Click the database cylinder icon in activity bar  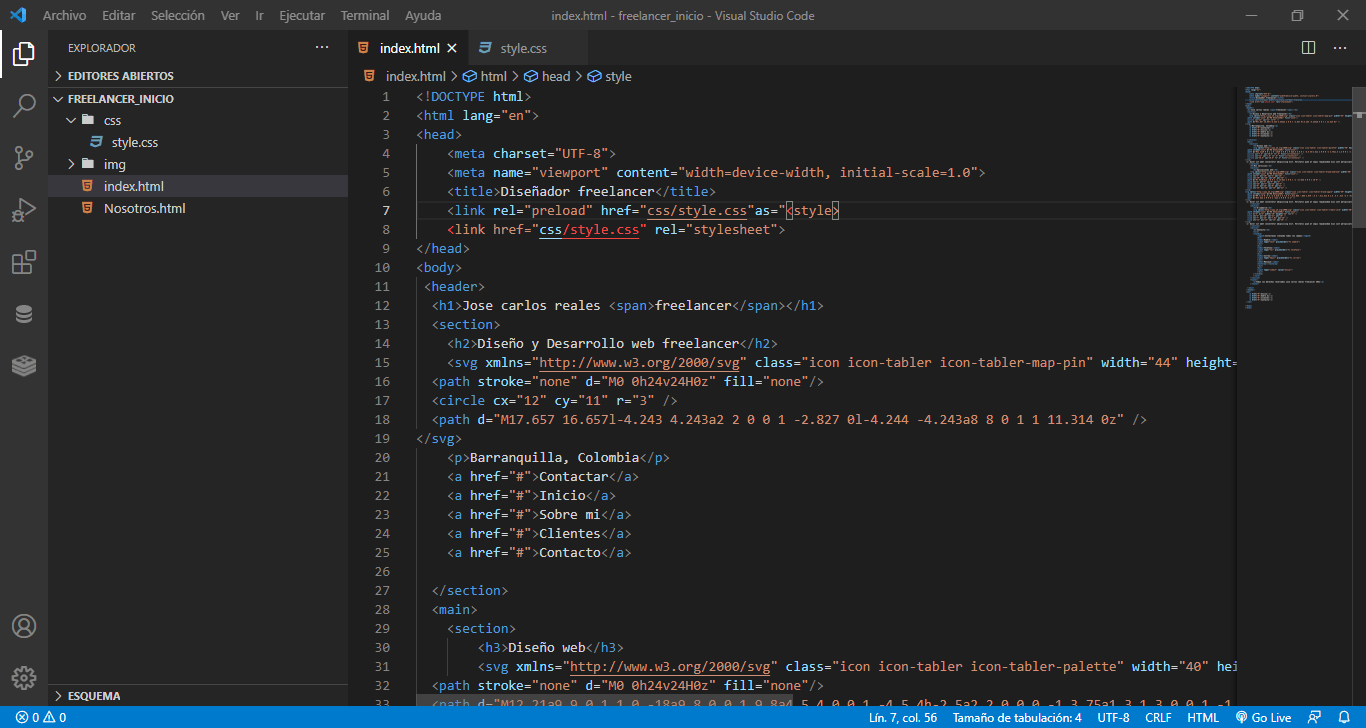pos(24,314)
